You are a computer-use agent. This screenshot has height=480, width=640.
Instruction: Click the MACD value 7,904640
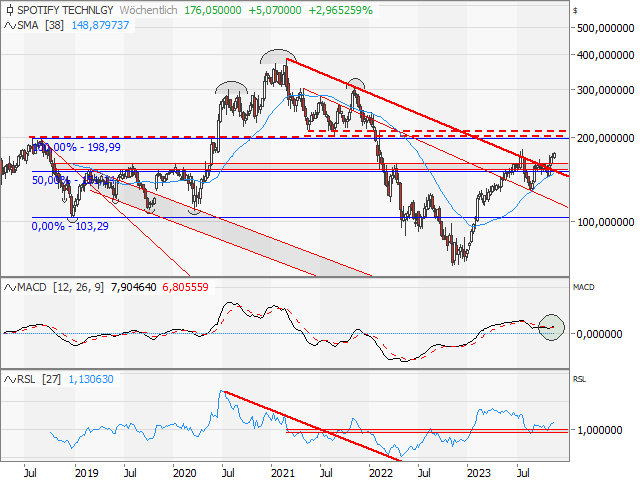coord(133,287)
